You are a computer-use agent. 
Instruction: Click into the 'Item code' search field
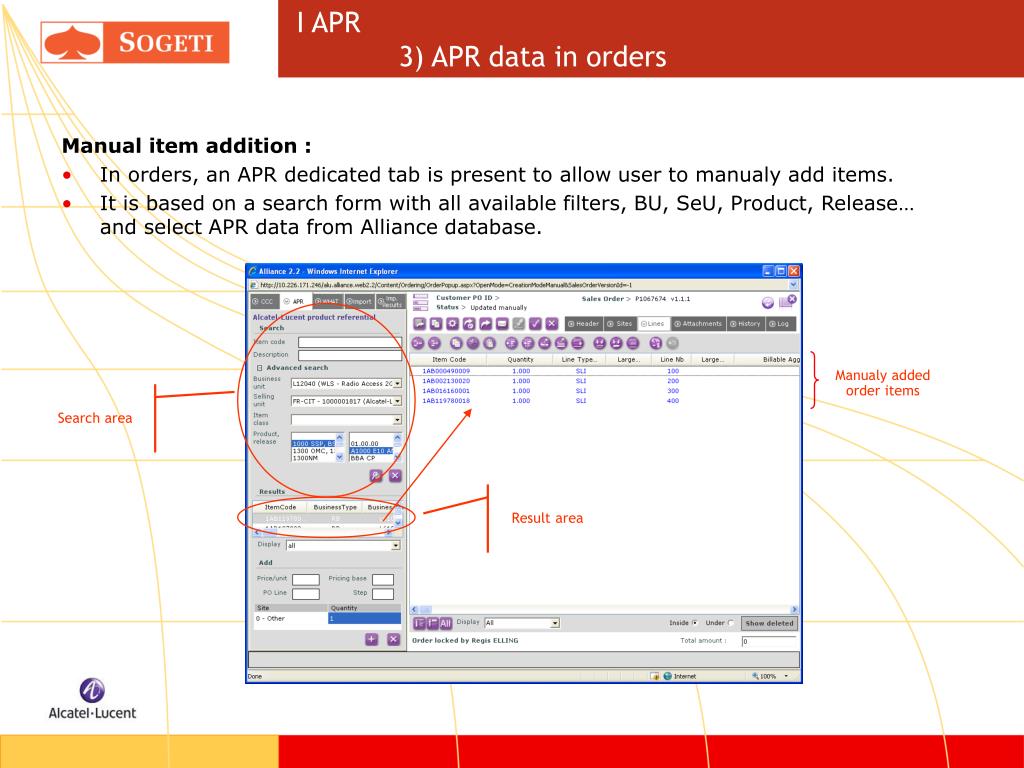[x=350, y=342]
